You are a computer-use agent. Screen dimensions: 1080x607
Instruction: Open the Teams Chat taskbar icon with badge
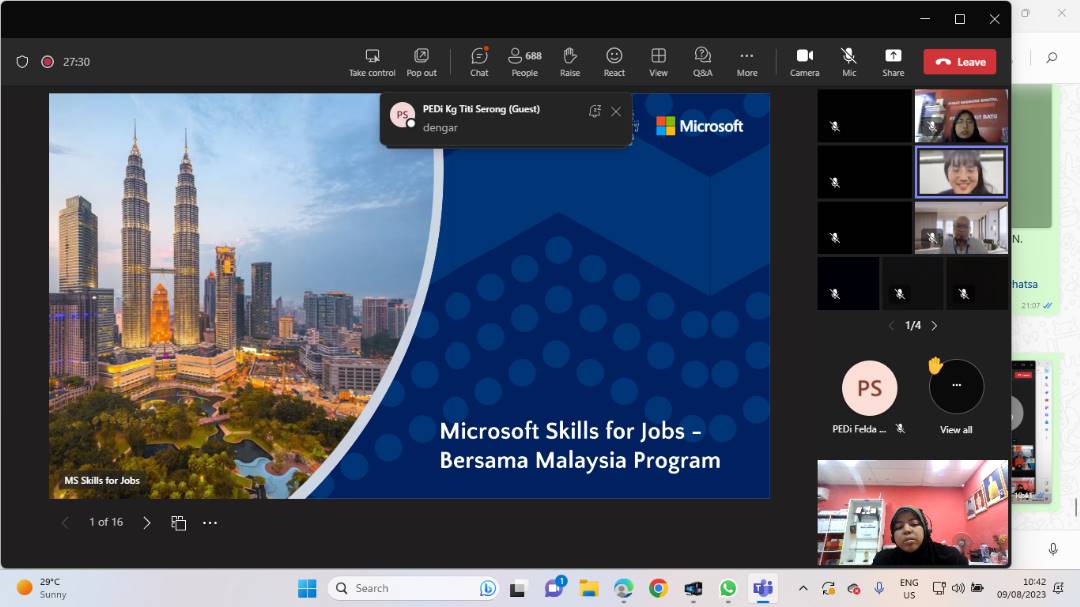click(x=554, y=587)
